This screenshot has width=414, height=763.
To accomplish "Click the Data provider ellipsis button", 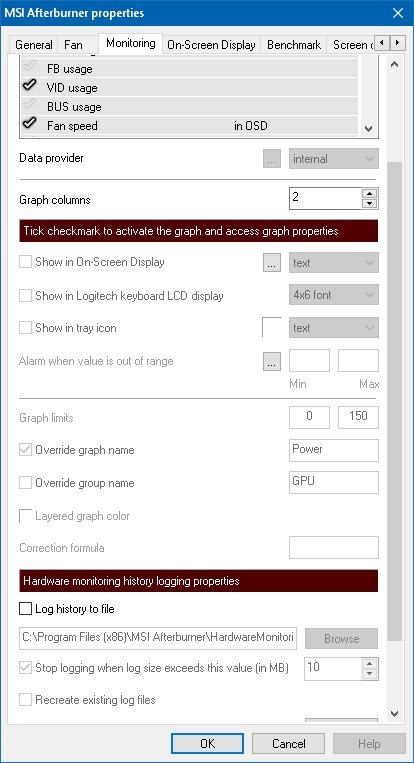I will tap(272, 159).
